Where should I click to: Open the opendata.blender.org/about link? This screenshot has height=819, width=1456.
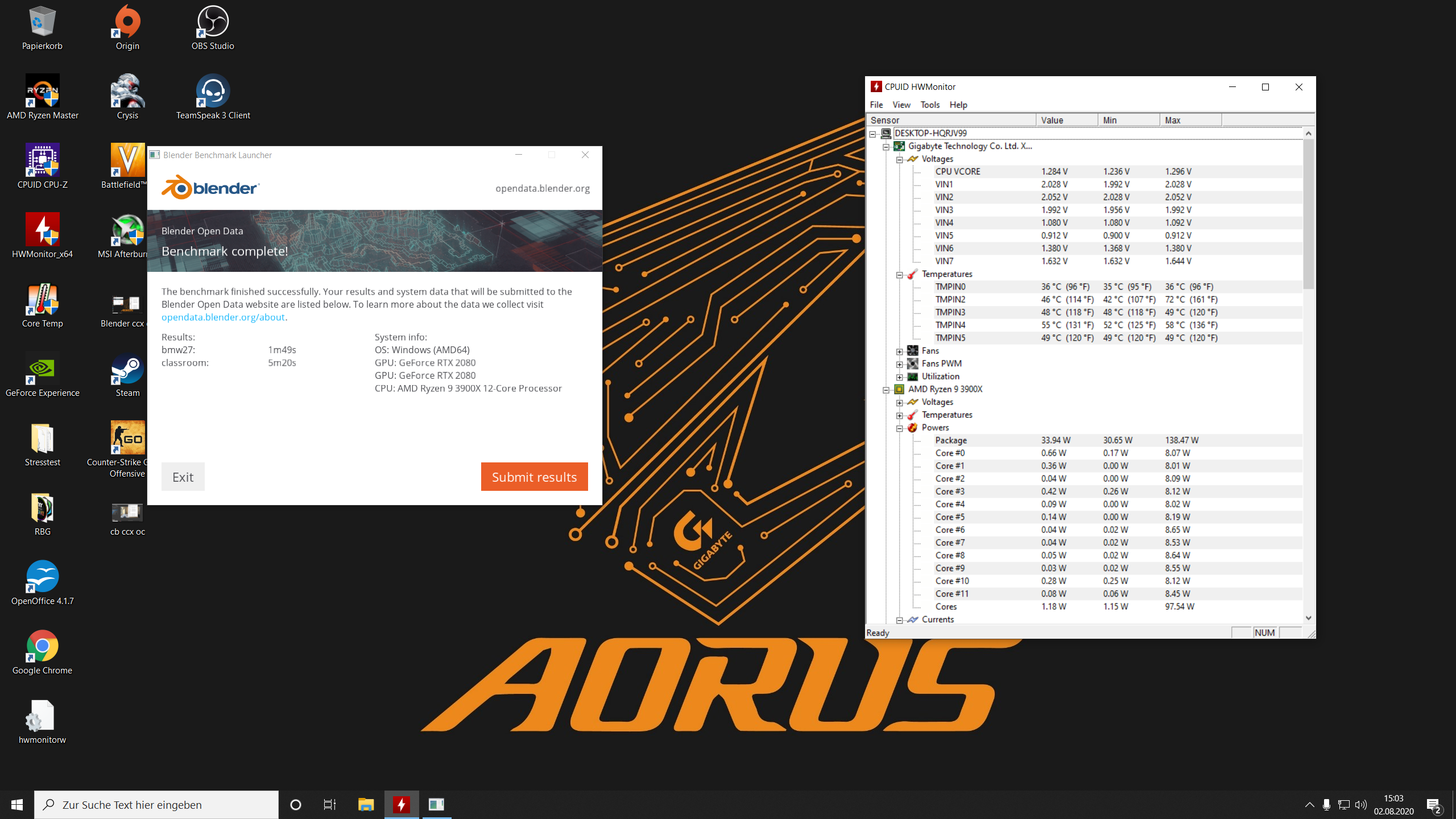[223, 317]
